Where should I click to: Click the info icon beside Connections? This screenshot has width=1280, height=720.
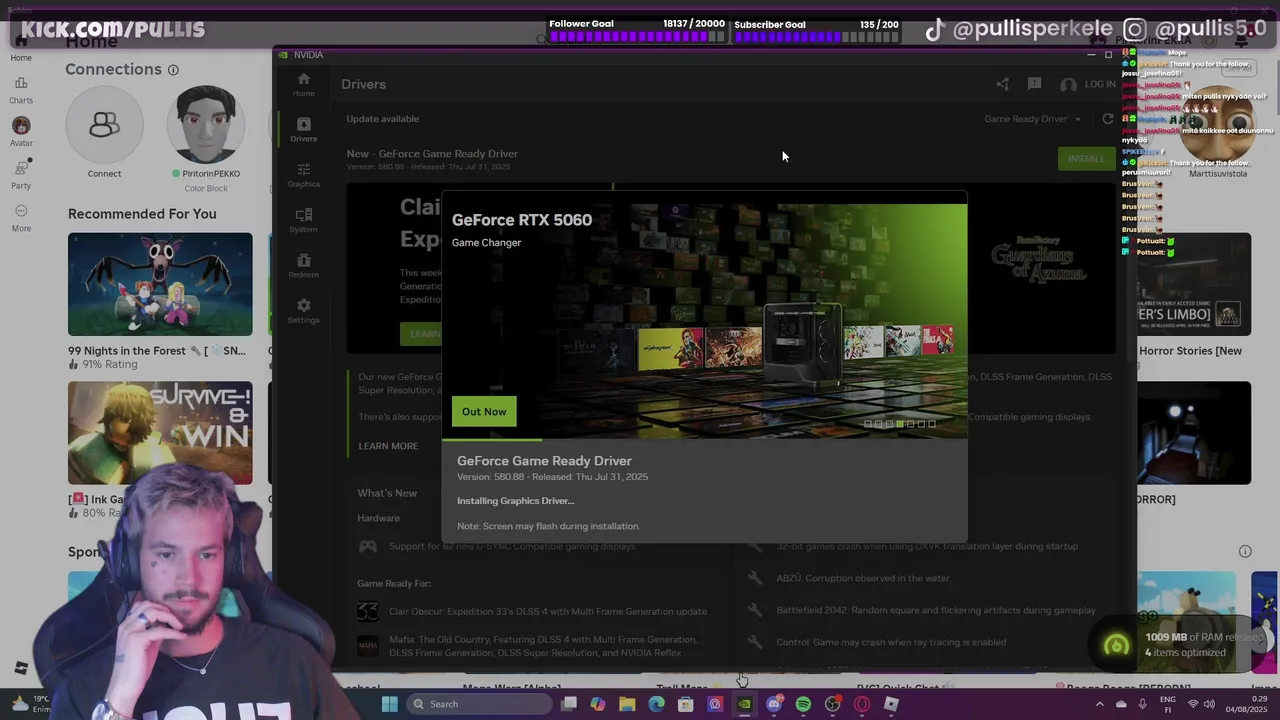point(173,70)
